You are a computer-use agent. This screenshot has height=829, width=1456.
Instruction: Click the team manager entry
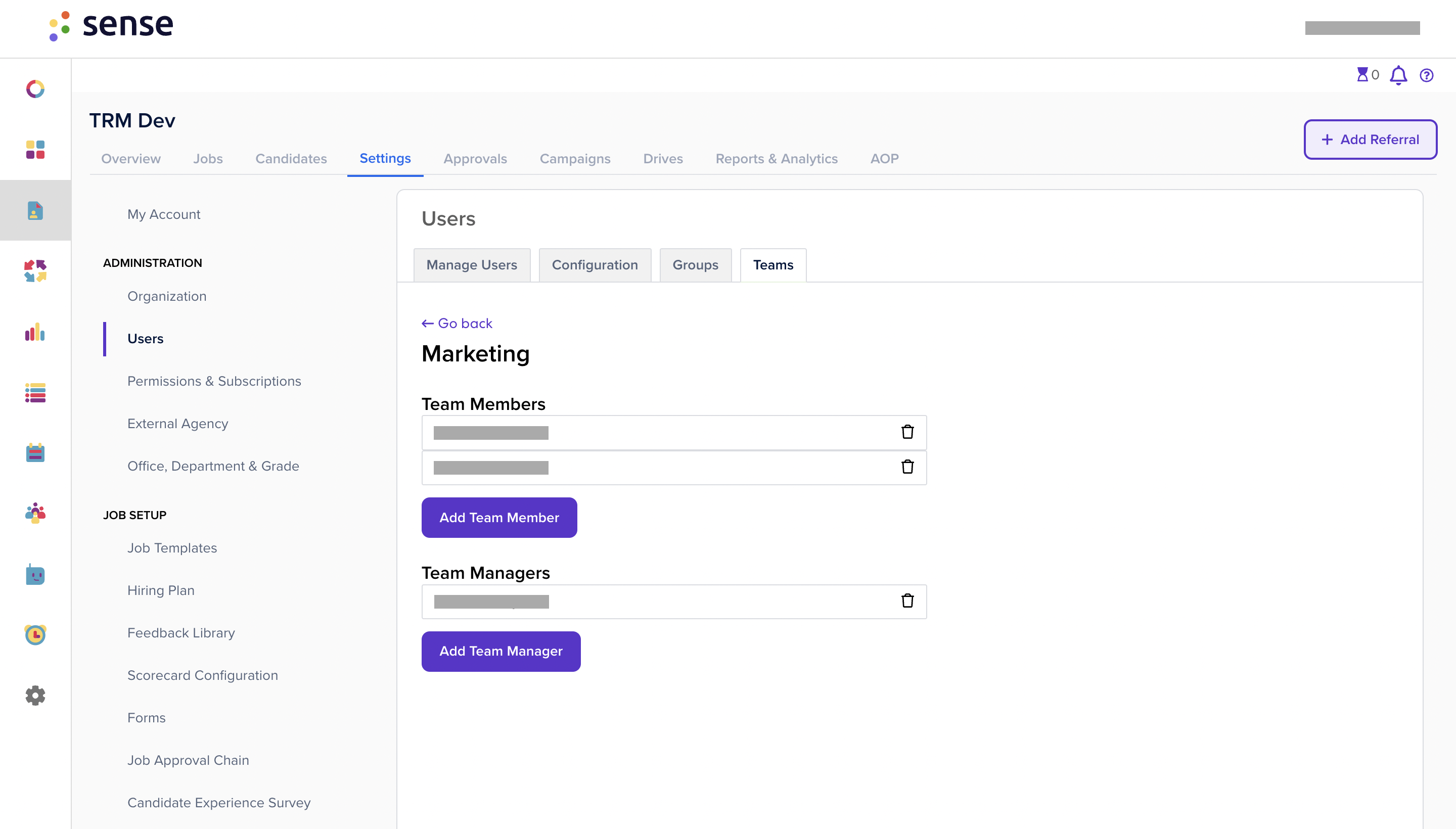(674, 601)
